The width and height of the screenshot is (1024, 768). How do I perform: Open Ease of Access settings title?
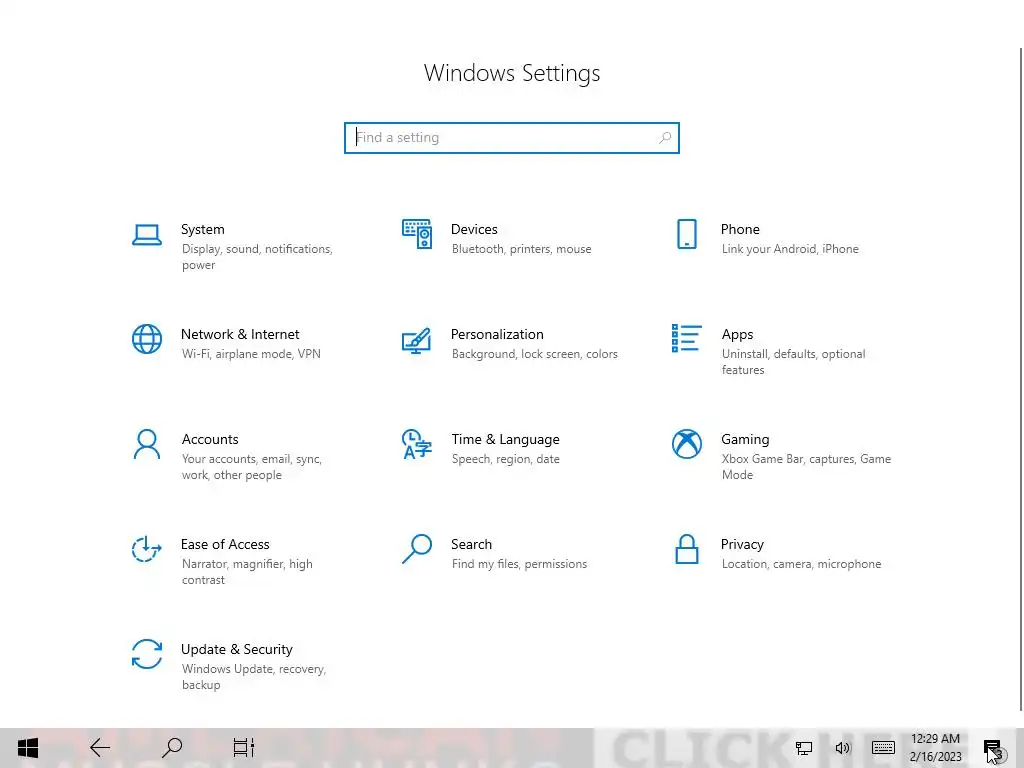click(225, 545)
